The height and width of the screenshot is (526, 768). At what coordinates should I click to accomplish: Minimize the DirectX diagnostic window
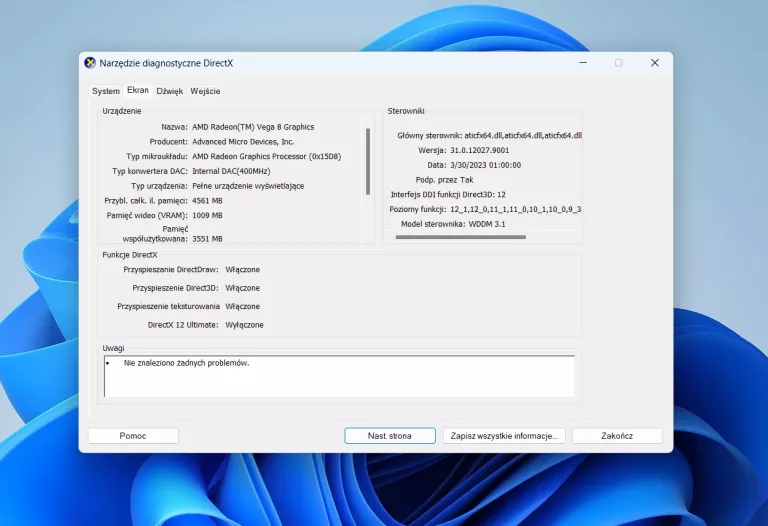(583, 63)
